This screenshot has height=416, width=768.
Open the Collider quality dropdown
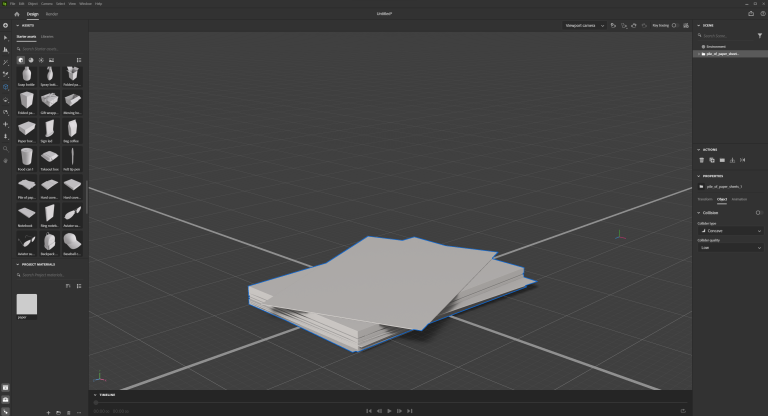coord(729,248)
